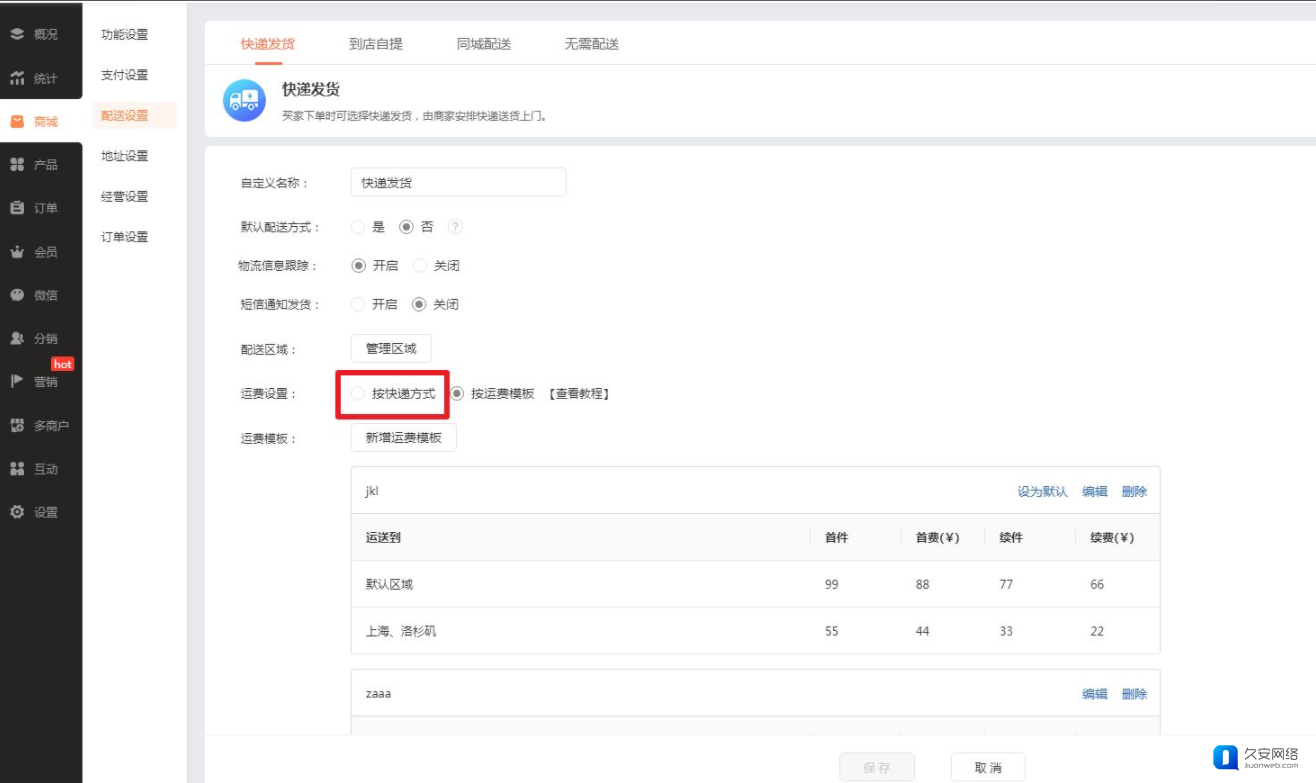Open the 概况 overview sidebar icon

coord(17,34)
